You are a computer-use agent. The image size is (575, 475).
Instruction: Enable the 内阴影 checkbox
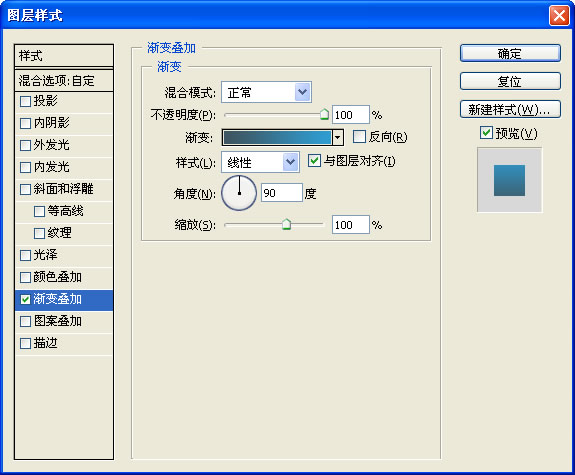(25, 123)
